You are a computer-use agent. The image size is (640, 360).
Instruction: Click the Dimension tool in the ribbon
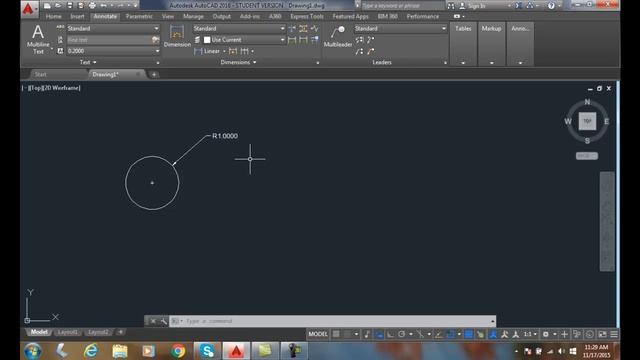tap(177, 37)
